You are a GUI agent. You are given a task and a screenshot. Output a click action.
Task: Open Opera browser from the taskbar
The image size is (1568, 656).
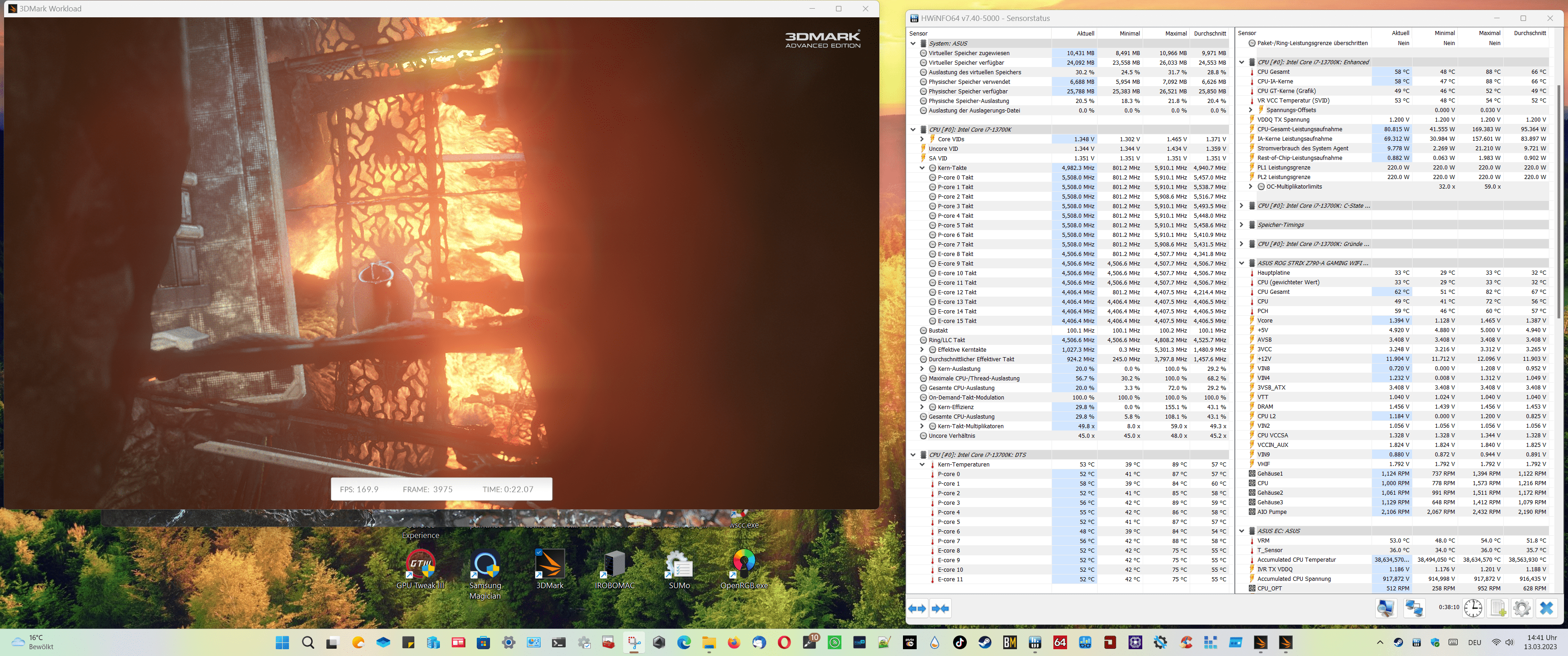click(784, 643)
